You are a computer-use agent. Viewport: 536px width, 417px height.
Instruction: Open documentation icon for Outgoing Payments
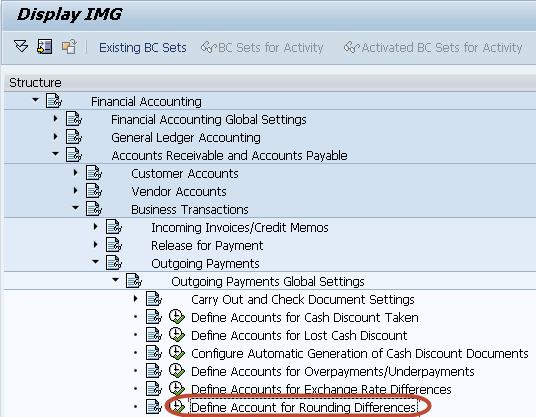point(114,263)
